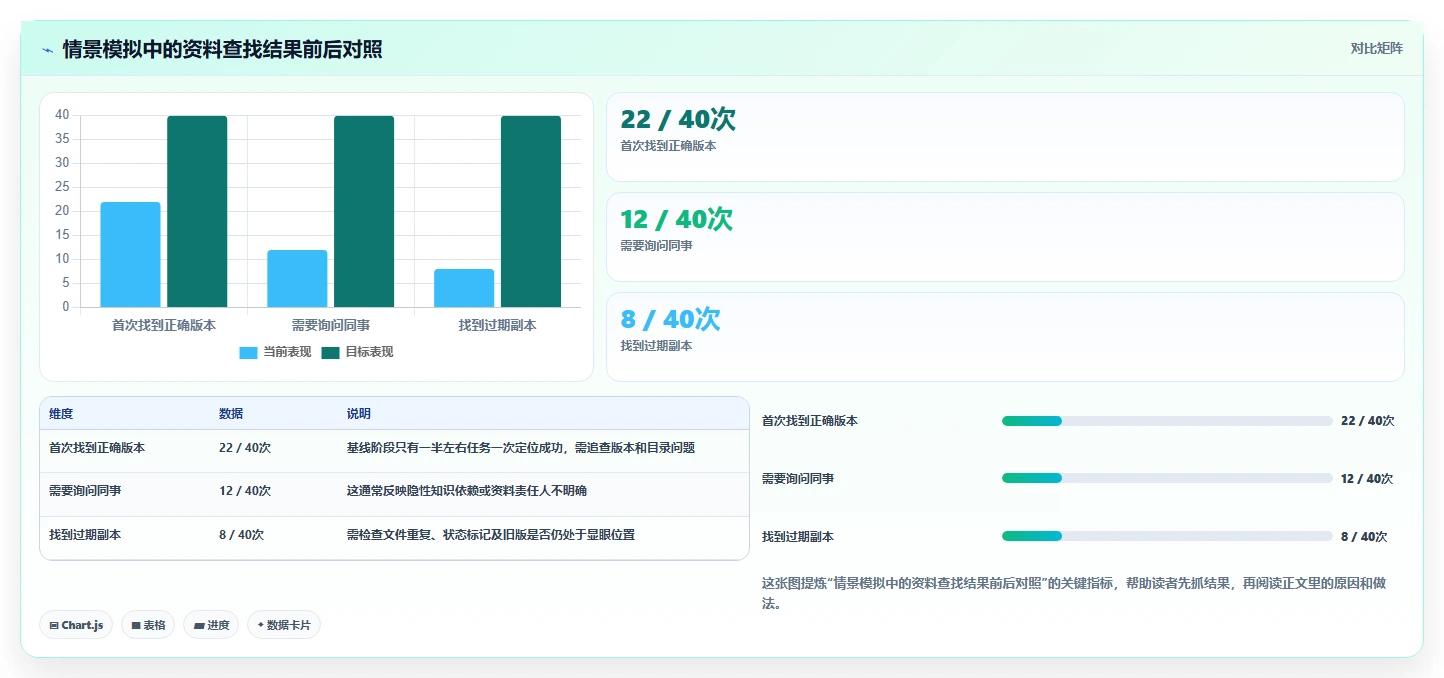Click the 需要询问同事 chart axis label

331,325
